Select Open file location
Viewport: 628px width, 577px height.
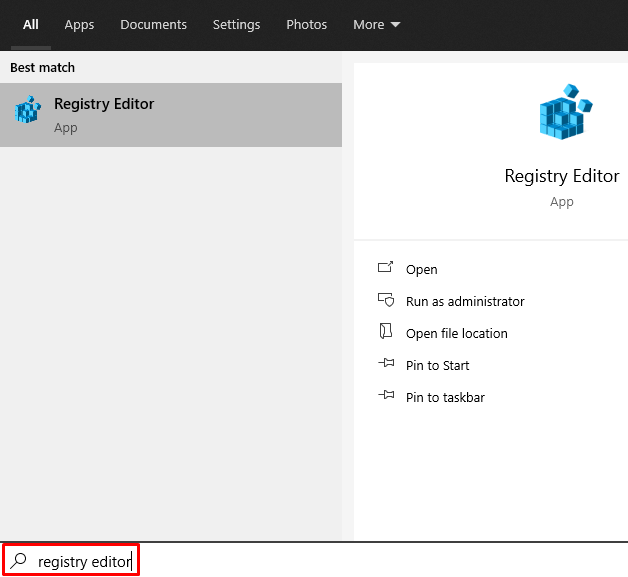pos(457,334)
